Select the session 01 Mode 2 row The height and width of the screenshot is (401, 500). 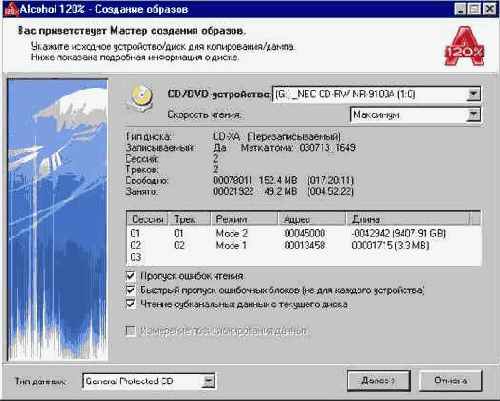(x=304, y=233)
